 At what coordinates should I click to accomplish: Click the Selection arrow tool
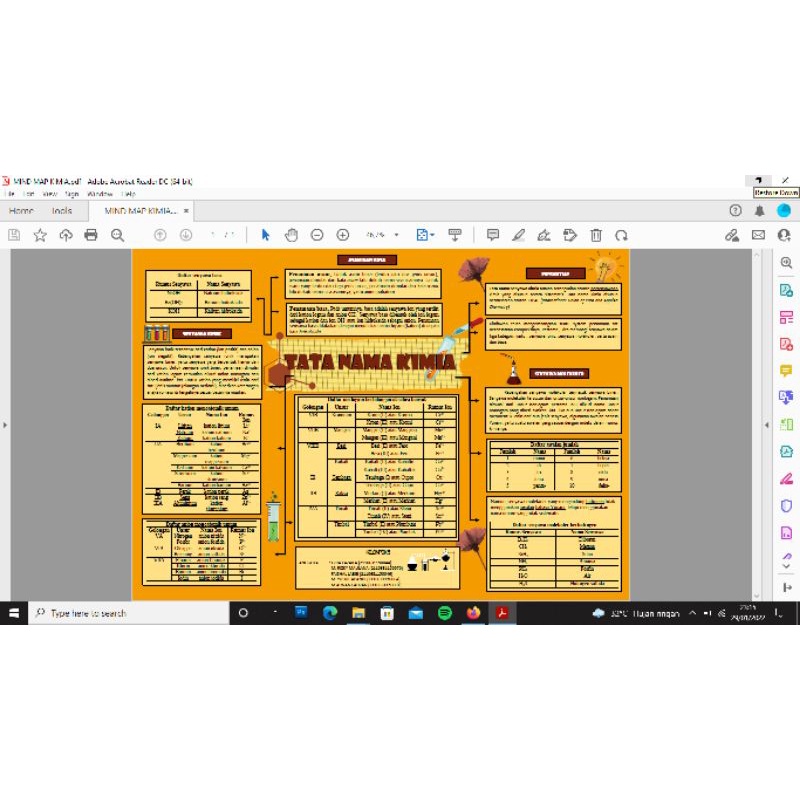click(265, 235)
